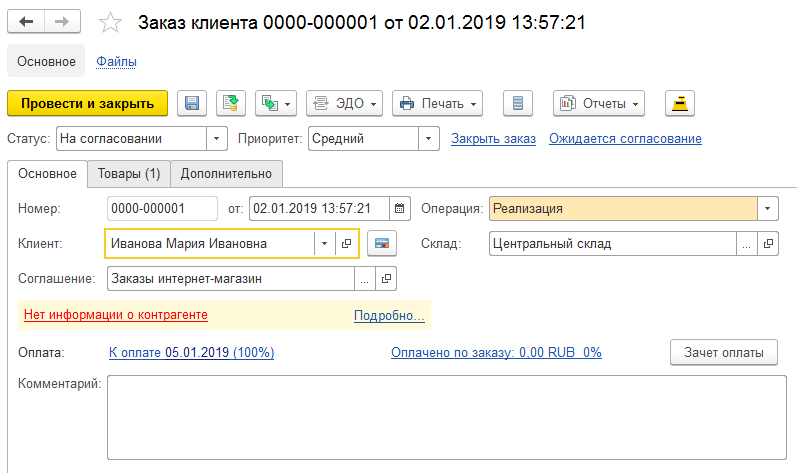797x473 pixels.
Task: Click the document list icon before Отчеты
Action: coord(517,103)
